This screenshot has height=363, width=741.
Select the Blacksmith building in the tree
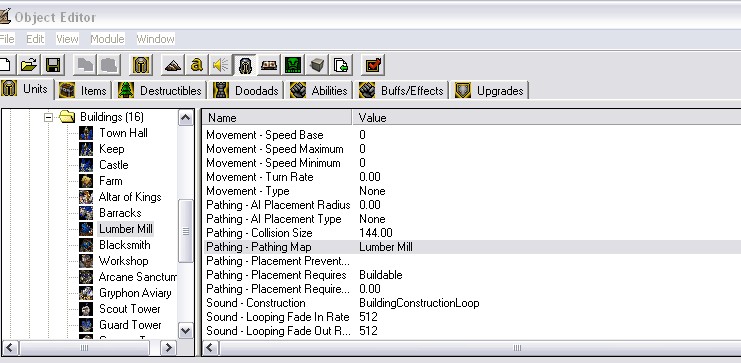tap(124, 245)
